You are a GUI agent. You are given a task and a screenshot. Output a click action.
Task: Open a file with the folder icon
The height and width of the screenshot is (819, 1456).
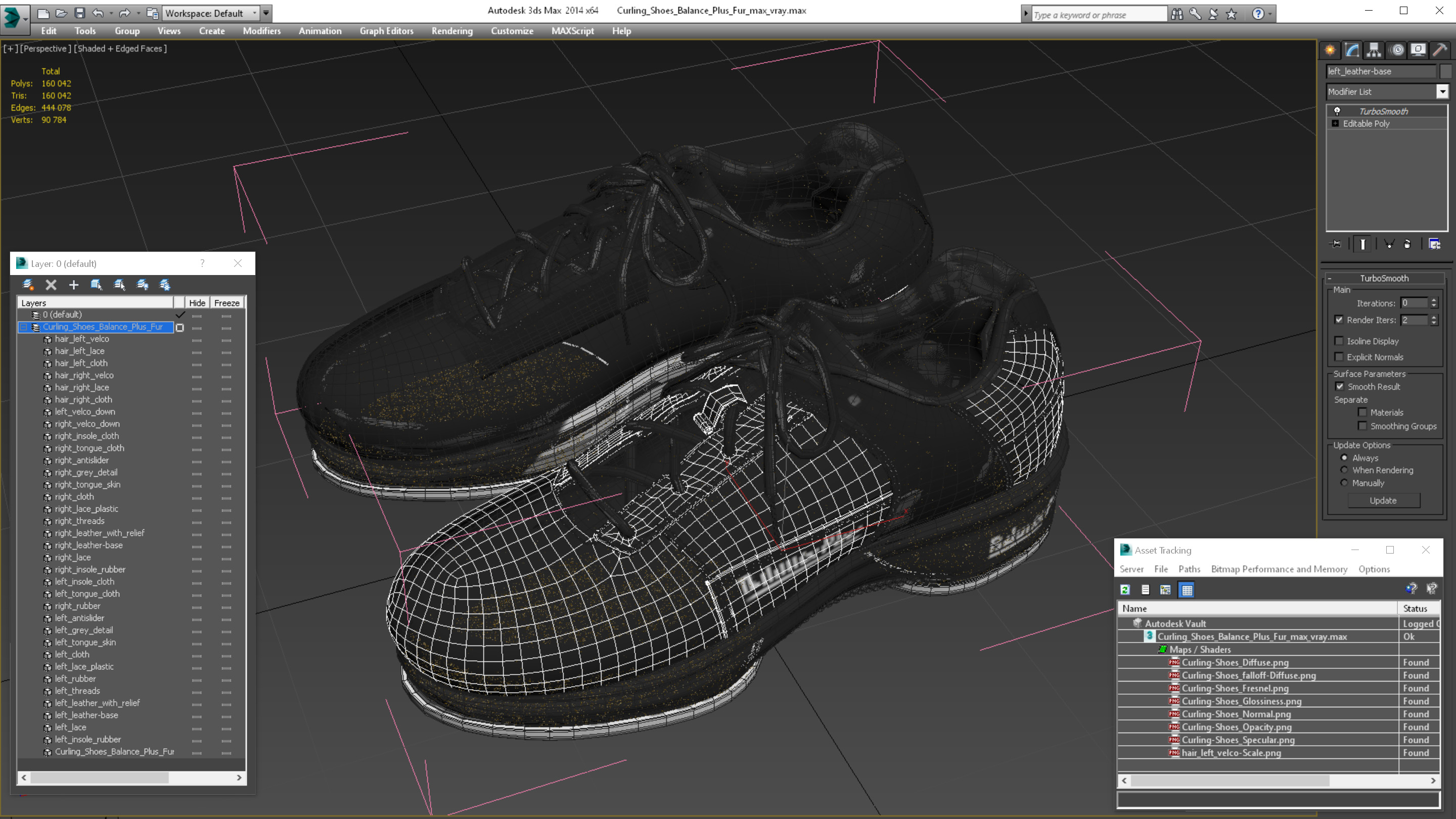tap(61, 13)
